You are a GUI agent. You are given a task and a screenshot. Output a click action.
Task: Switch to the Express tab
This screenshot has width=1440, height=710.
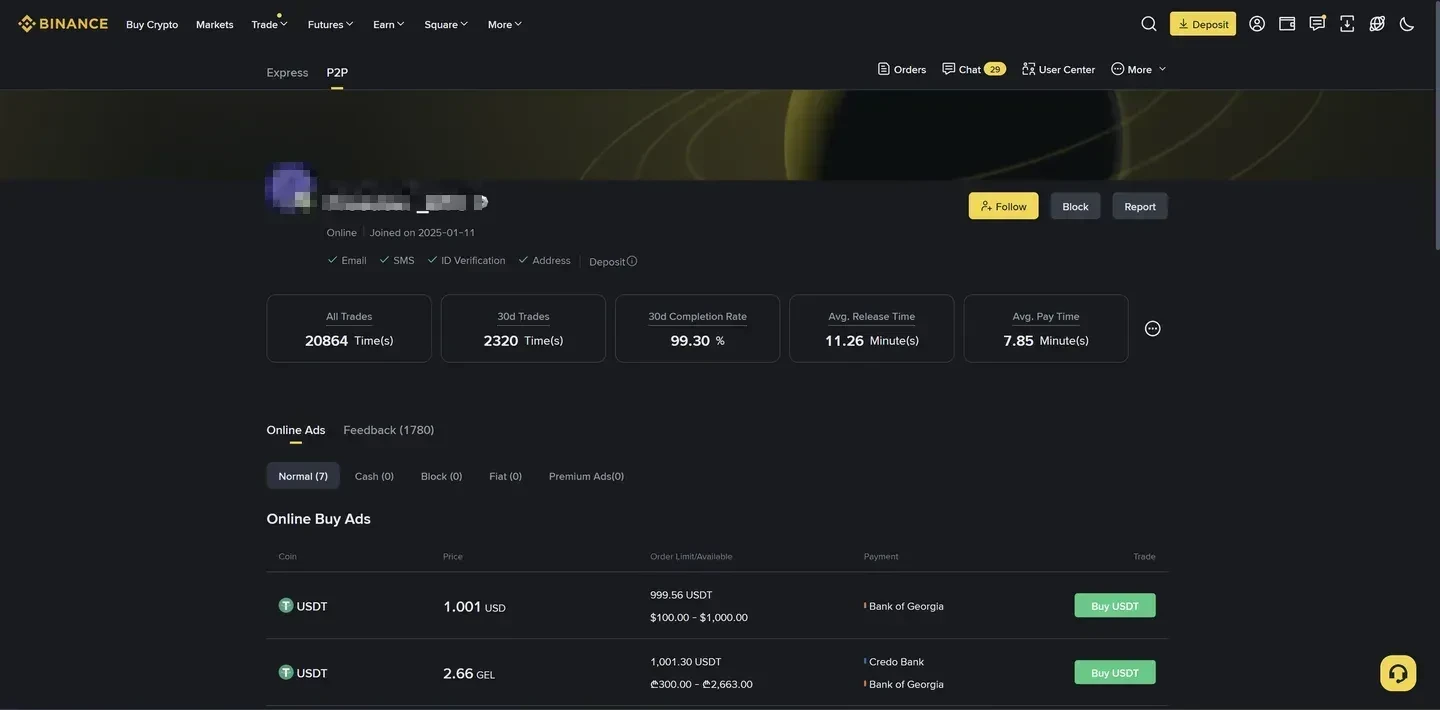[287, 72]
